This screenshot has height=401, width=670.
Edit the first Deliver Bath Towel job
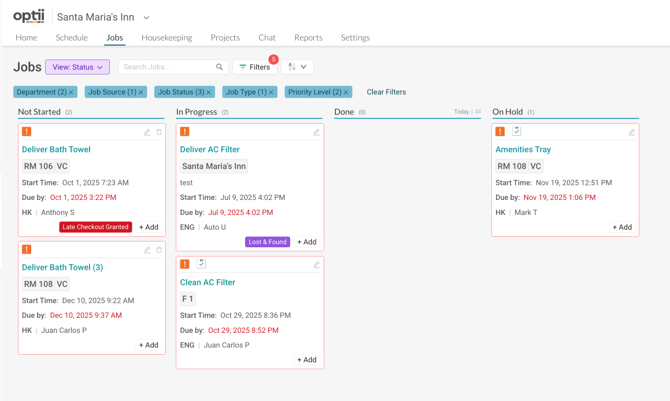147,132
